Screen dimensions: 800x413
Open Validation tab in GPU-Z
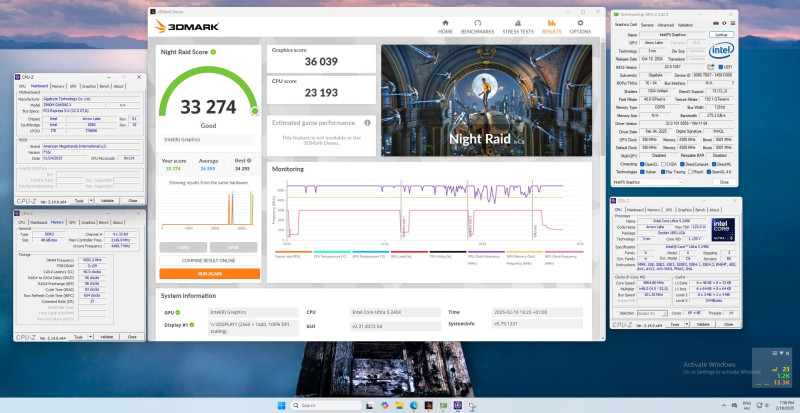click(685, 25)
